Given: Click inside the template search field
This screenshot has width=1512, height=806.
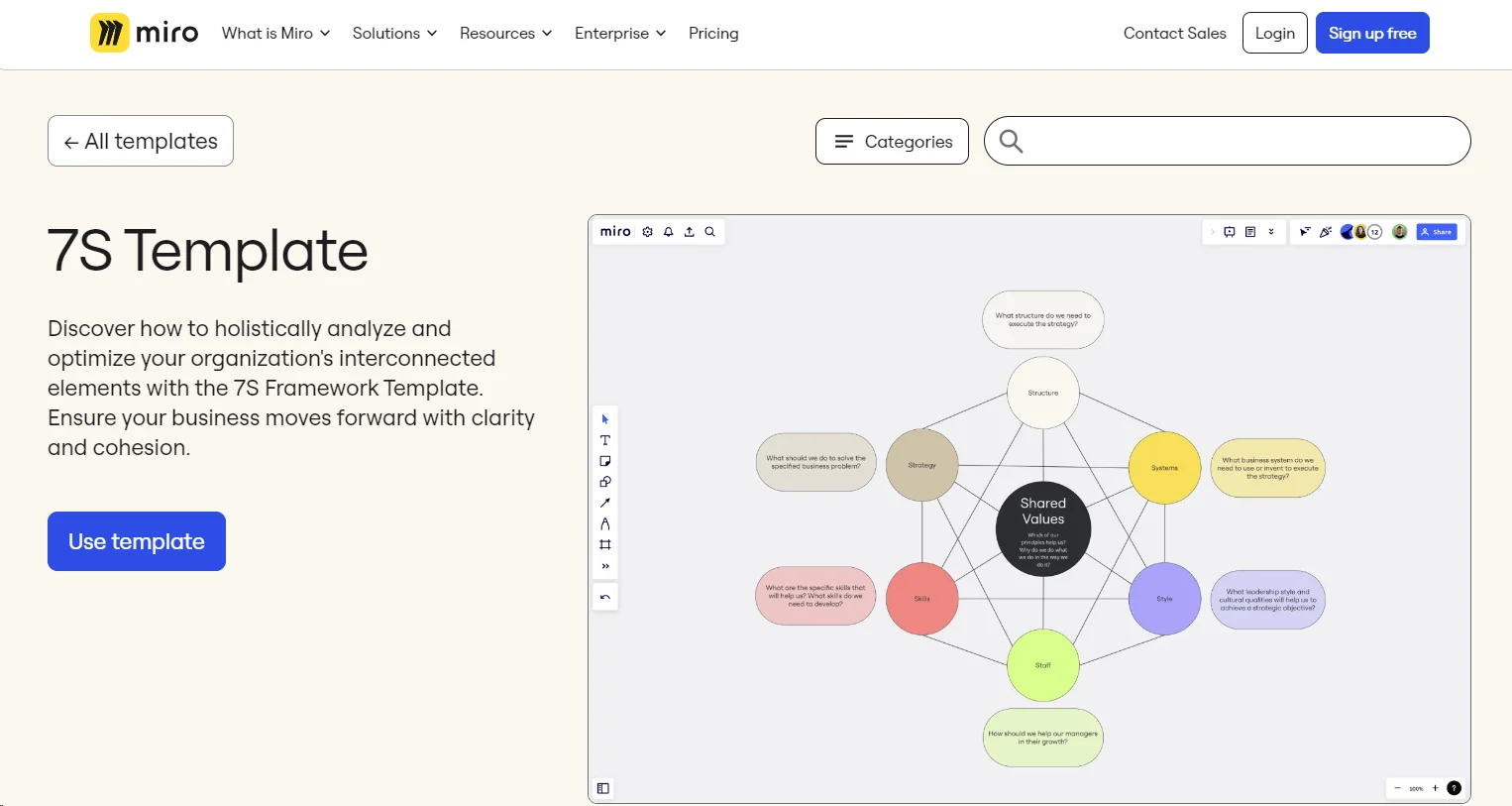Looking at the screenshot, I should pyautogui.click(x=1229, y=141).
